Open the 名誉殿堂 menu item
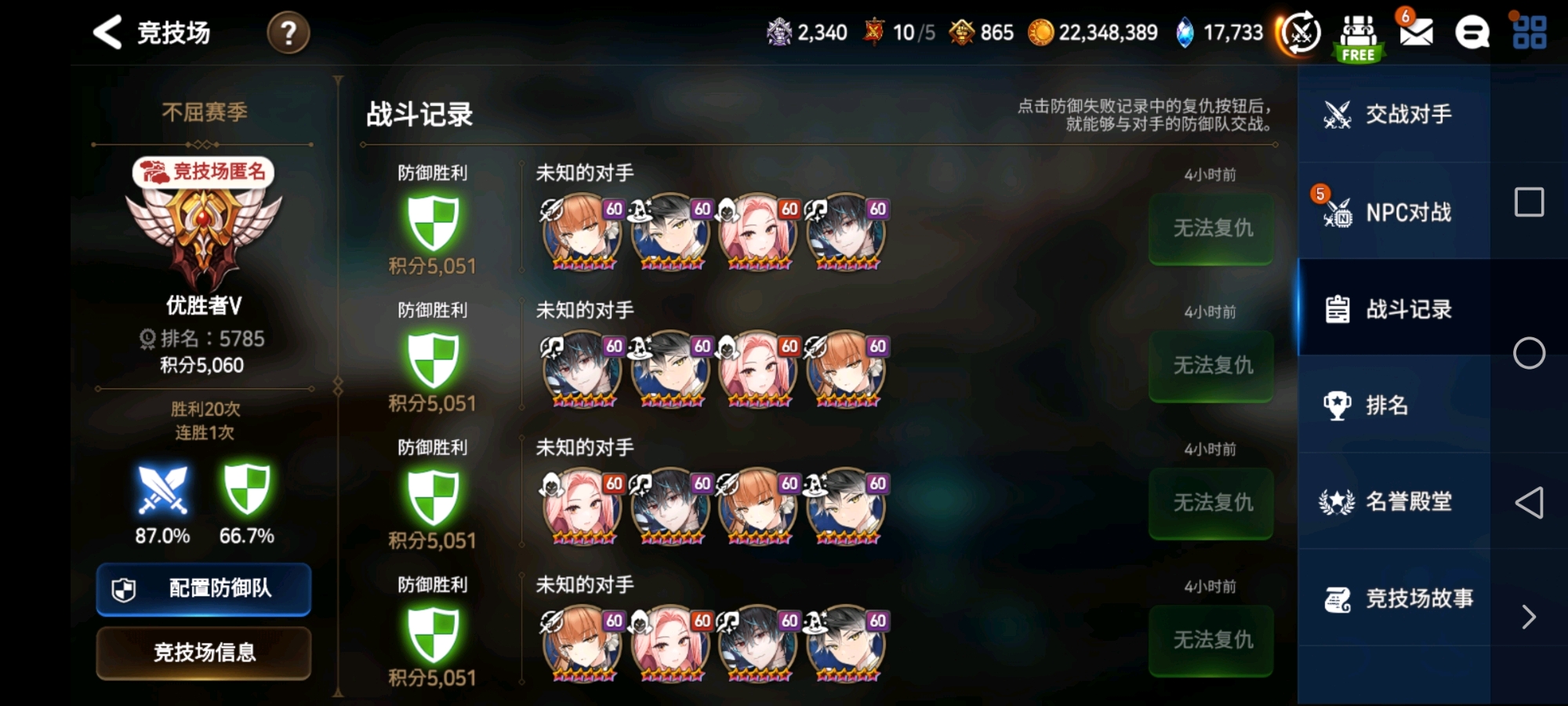 (1394, 501)
